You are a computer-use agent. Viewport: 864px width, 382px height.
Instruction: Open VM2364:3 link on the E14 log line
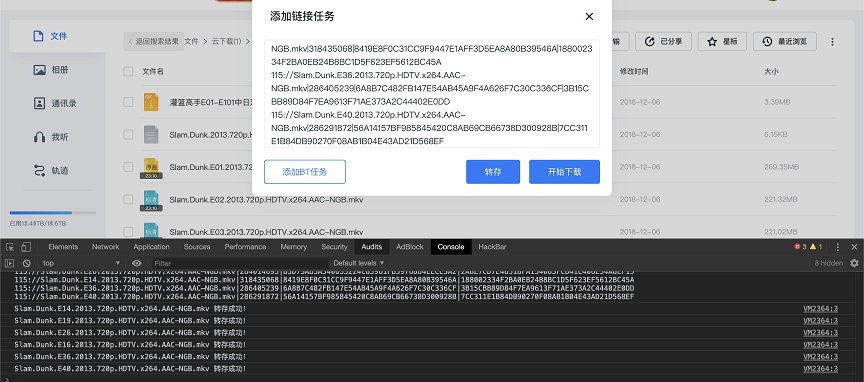coord(820,308)
